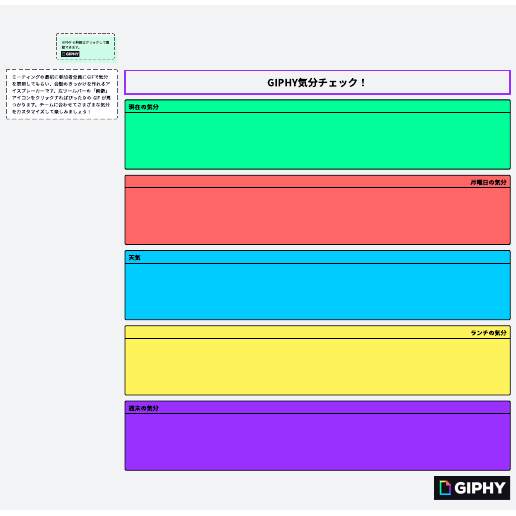
Task: Click the empty left part of the red header strip
Action: (267, 182)
